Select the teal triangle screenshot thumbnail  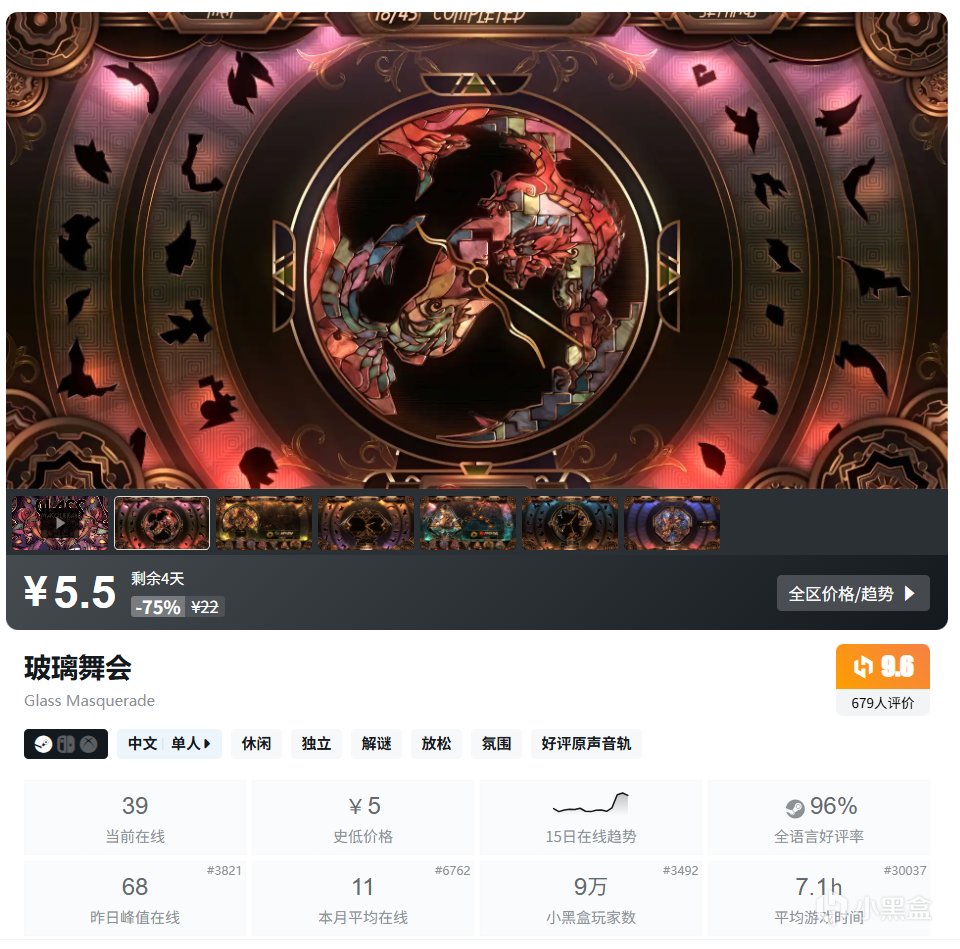click(x=468, y=523)
